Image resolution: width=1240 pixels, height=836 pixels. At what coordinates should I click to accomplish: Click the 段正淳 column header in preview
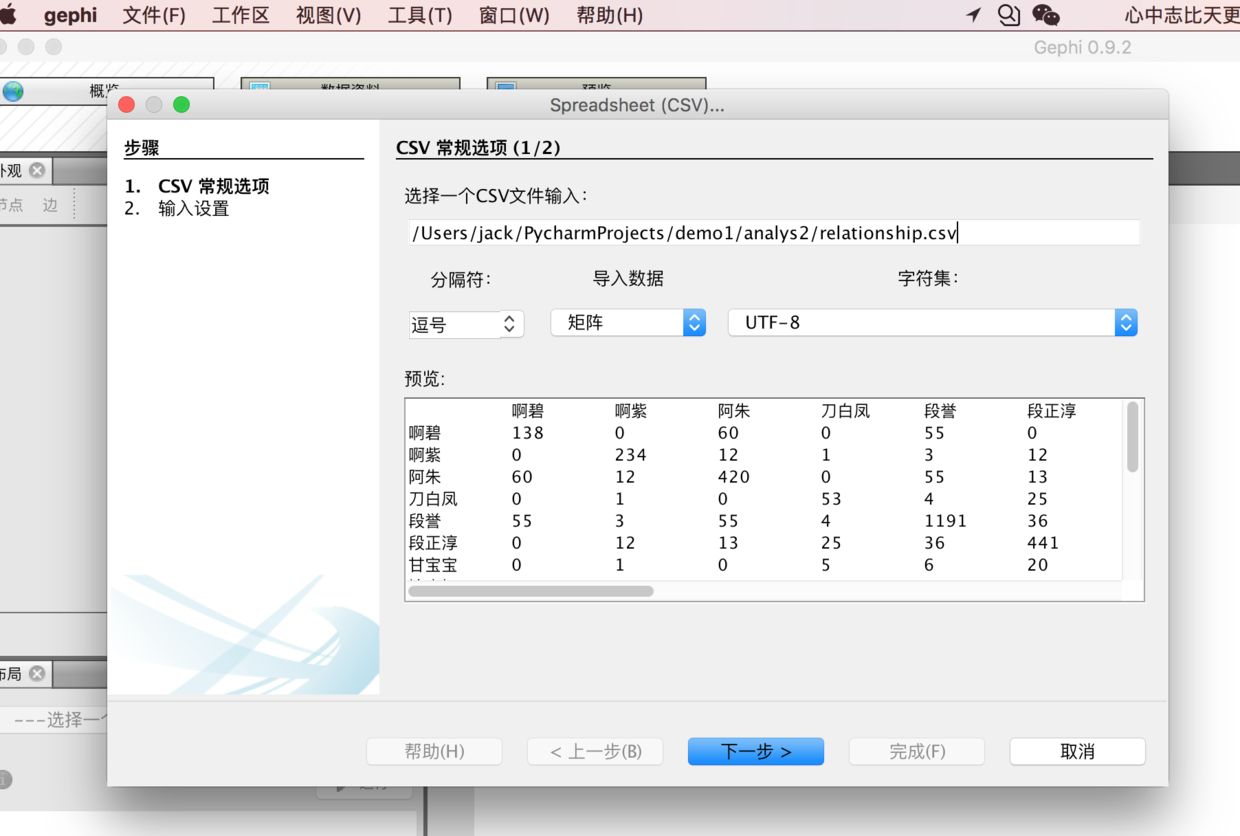tap(1052, 411)
